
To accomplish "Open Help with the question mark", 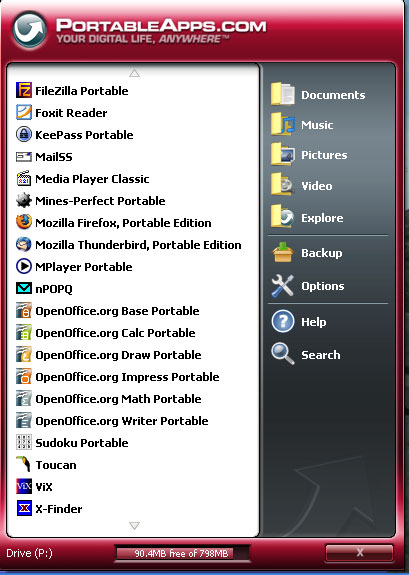I will pyautogui.click(x=299, y=322).
